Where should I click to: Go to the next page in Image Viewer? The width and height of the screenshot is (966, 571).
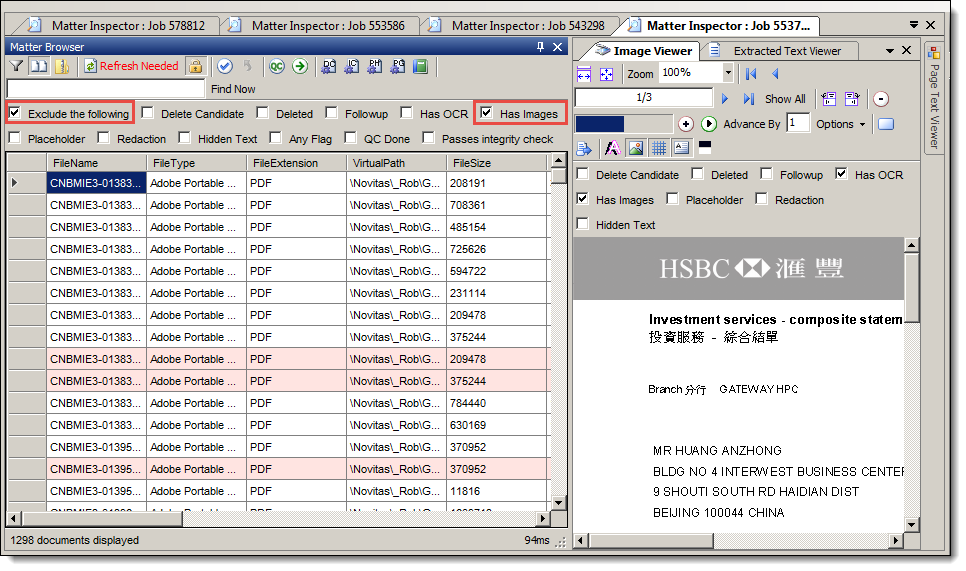(x=725, y=99)
